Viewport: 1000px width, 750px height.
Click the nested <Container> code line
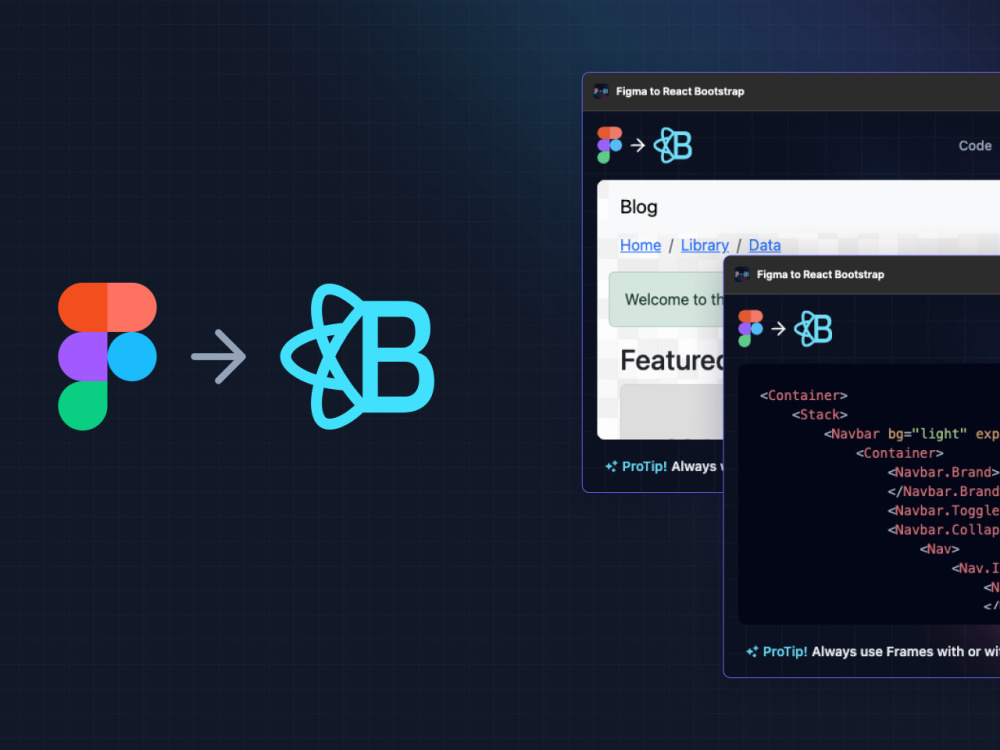pos(899,453)
